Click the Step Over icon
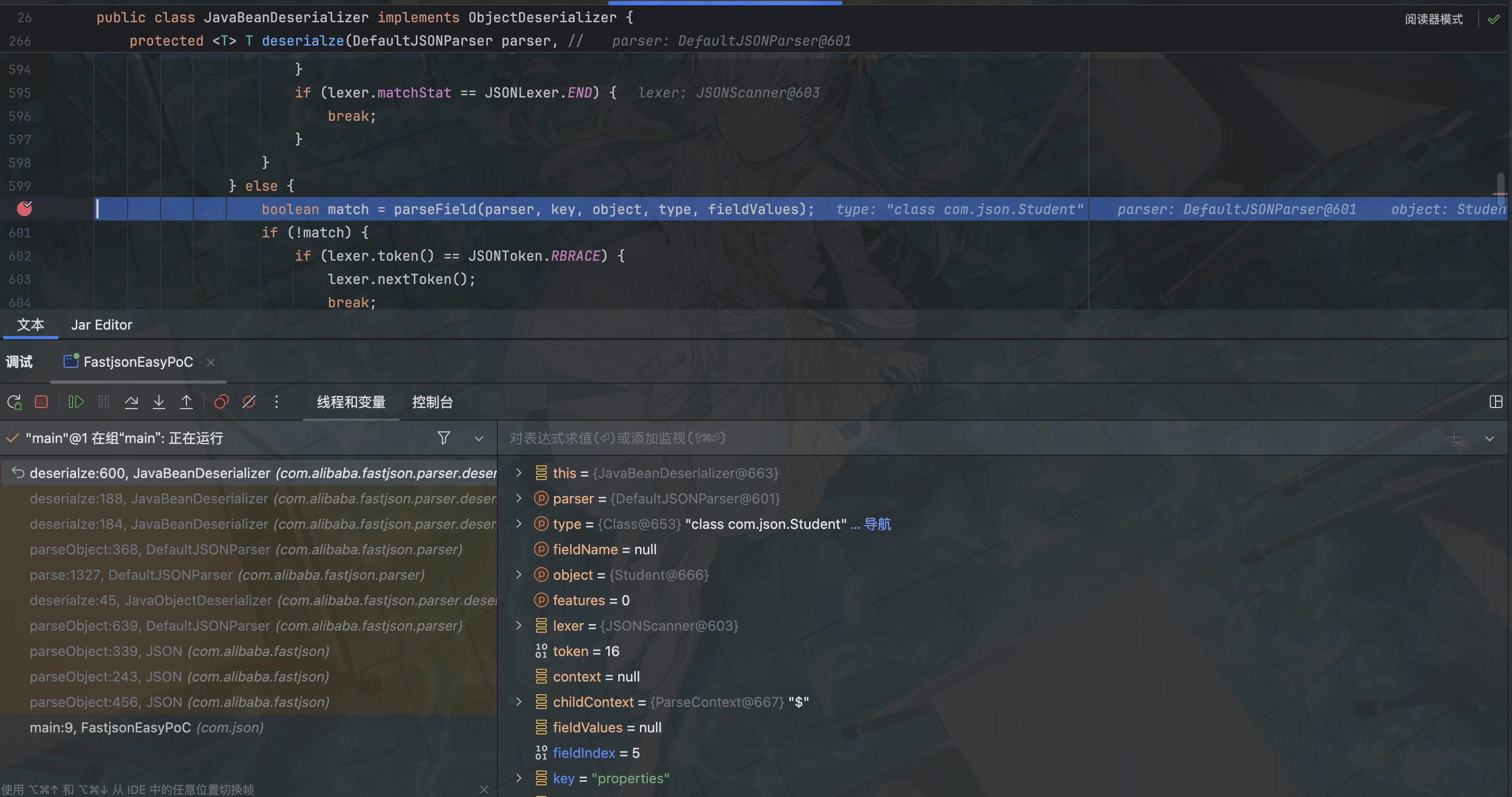The width and height of the screenshot is (1512, 797). [x=131, y=402]
